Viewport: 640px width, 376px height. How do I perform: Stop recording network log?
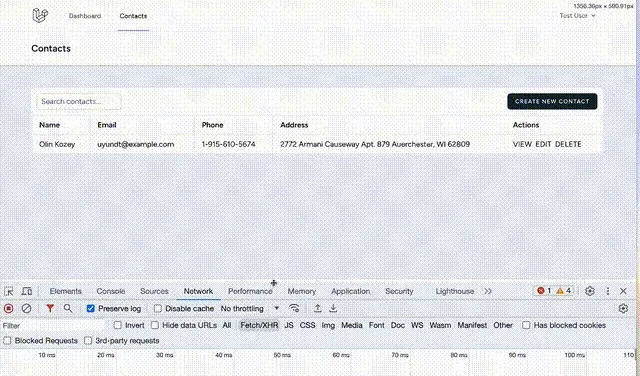click(x=9, y=308)
